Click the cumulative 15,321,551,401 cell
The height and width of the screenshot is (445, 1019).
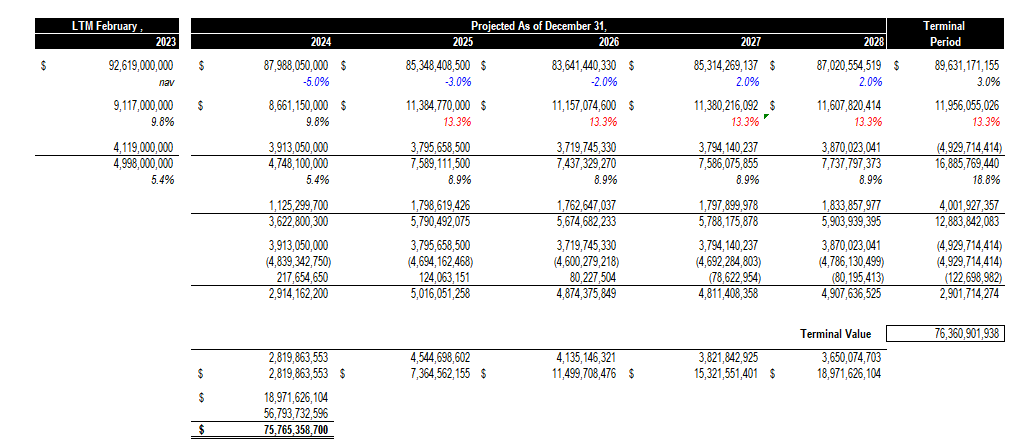[x=725, y=374]
